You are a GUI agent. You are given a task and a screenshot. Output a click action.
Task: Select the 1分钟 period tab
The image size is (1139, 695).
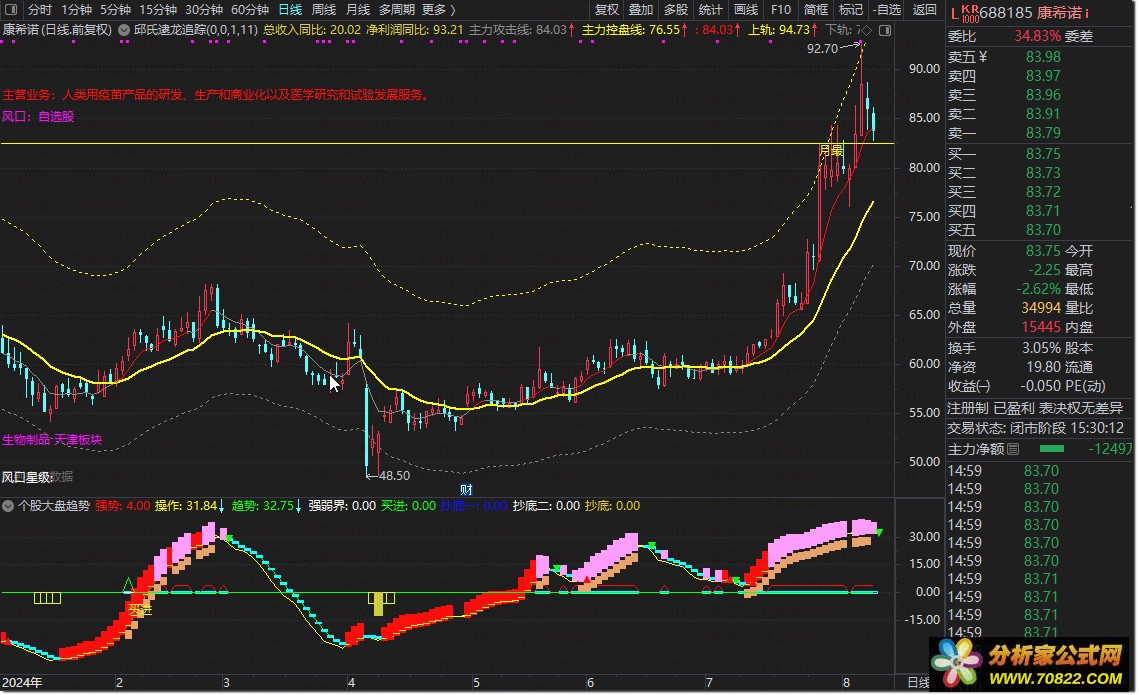(x=76, y=9)
